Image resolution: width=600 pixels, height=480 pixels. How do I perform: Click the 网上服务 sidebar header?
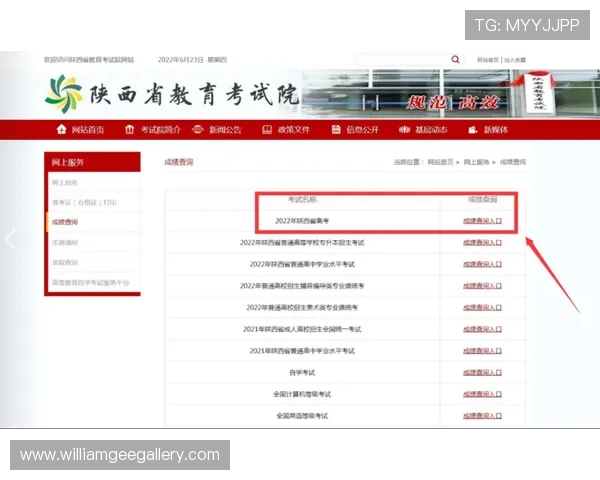92,162
